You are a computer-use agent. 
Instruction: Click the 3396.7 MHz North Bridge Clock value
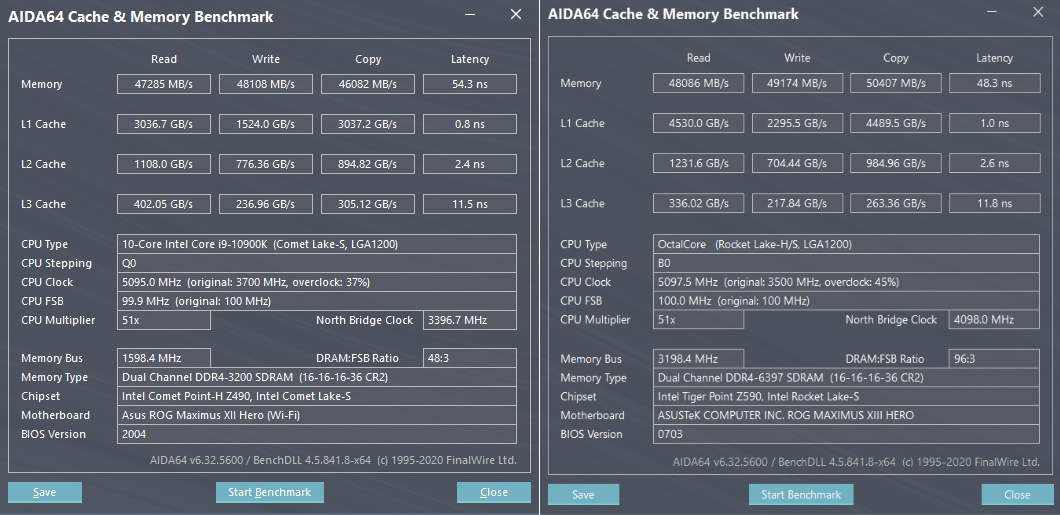point(470,320)
